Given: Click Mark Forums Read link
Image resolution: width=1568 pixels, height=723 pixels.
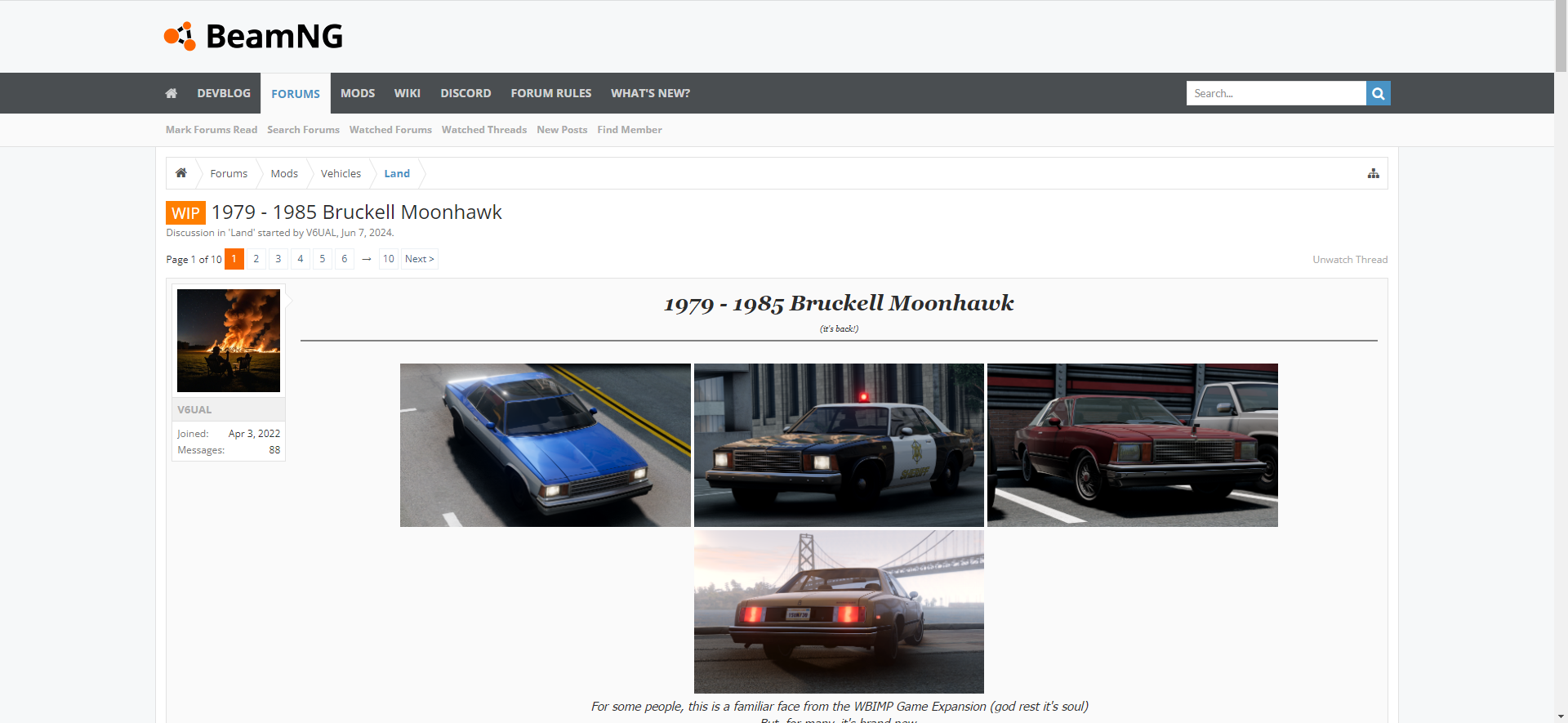Looking at the screenshot, I should tap(212, 130).
